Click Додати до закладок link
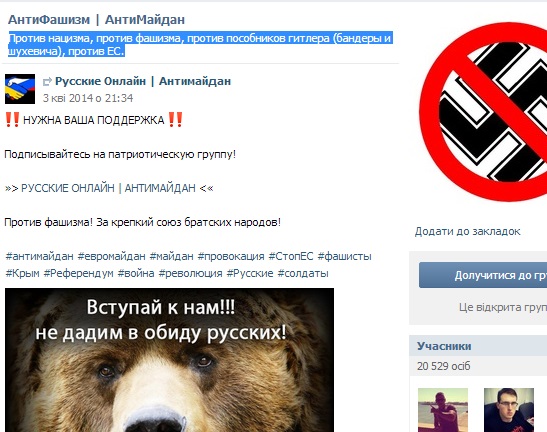This screenshot has width=547, height=432. click(x=467, y=231)
